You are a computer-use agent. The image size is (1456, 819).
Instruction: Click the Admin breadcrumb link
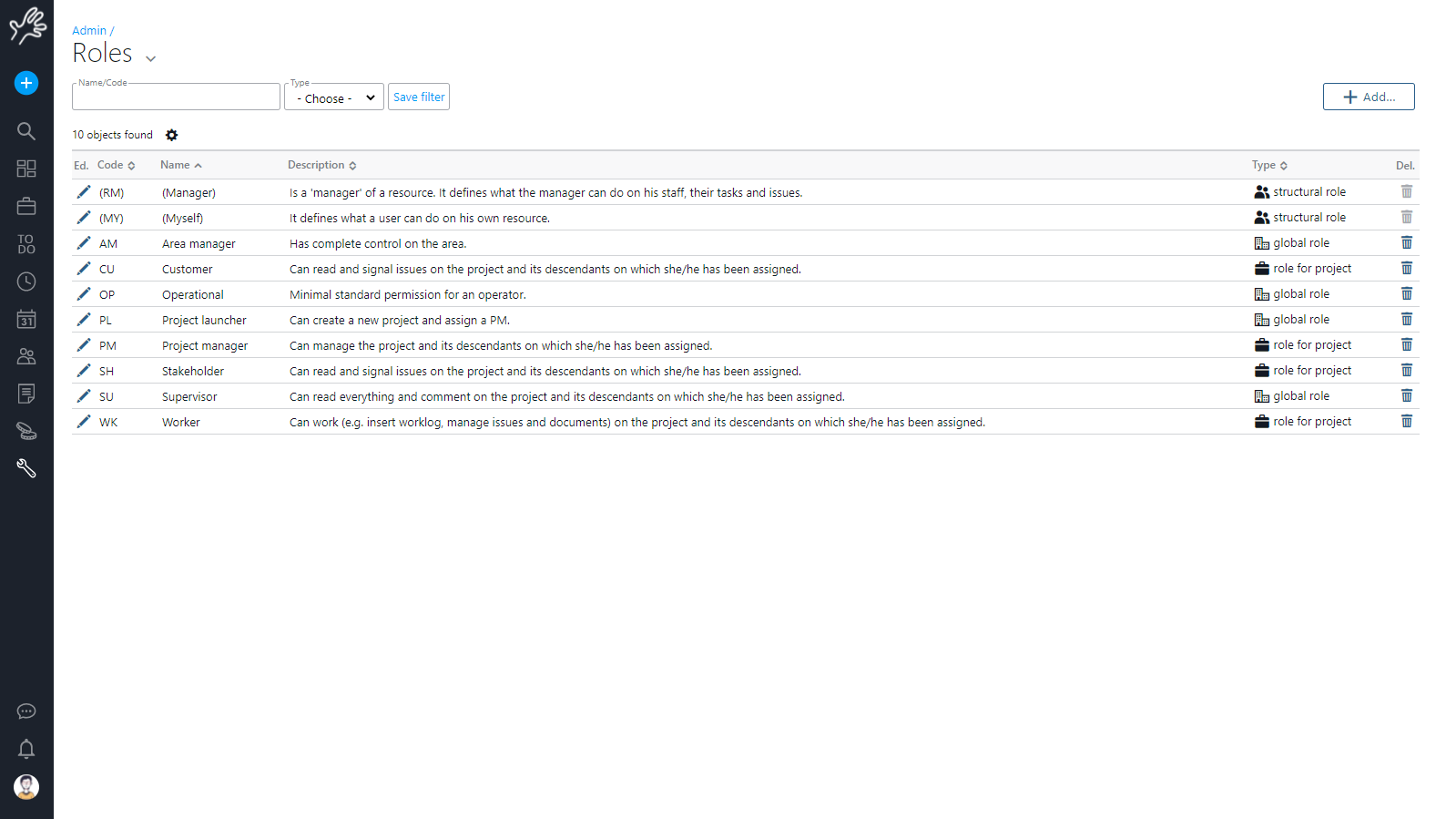click(89, 30)
